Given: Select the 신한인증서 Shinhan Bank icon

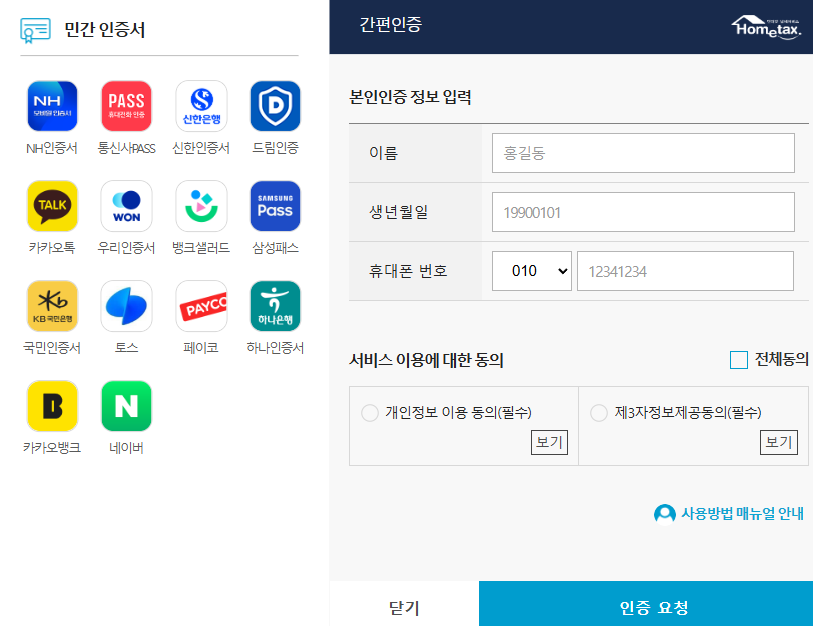Looking at the screenshot, I should click(201, 106).
